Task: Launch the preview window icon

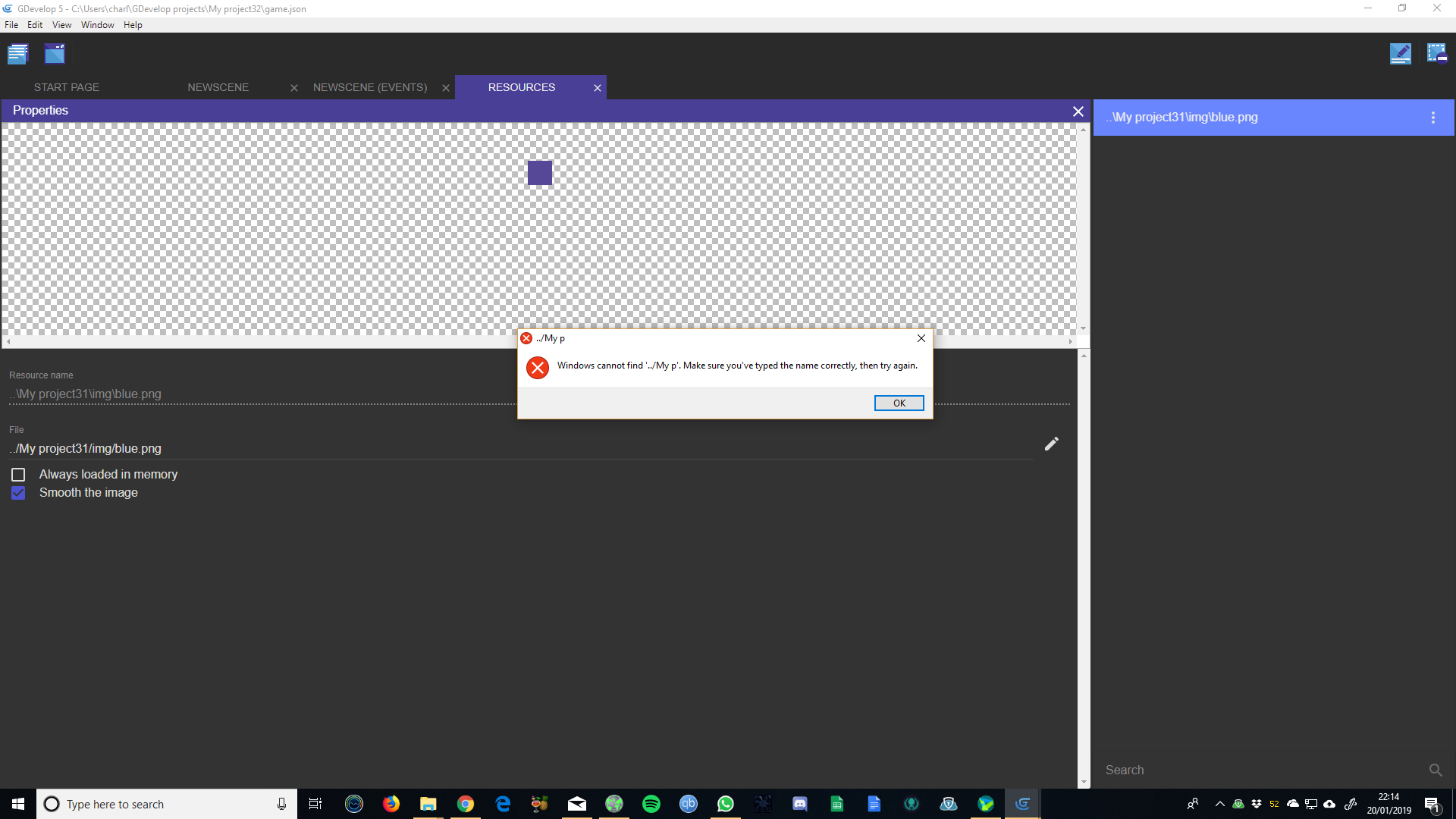Action: pyautogui.click(x=55, y=54)
